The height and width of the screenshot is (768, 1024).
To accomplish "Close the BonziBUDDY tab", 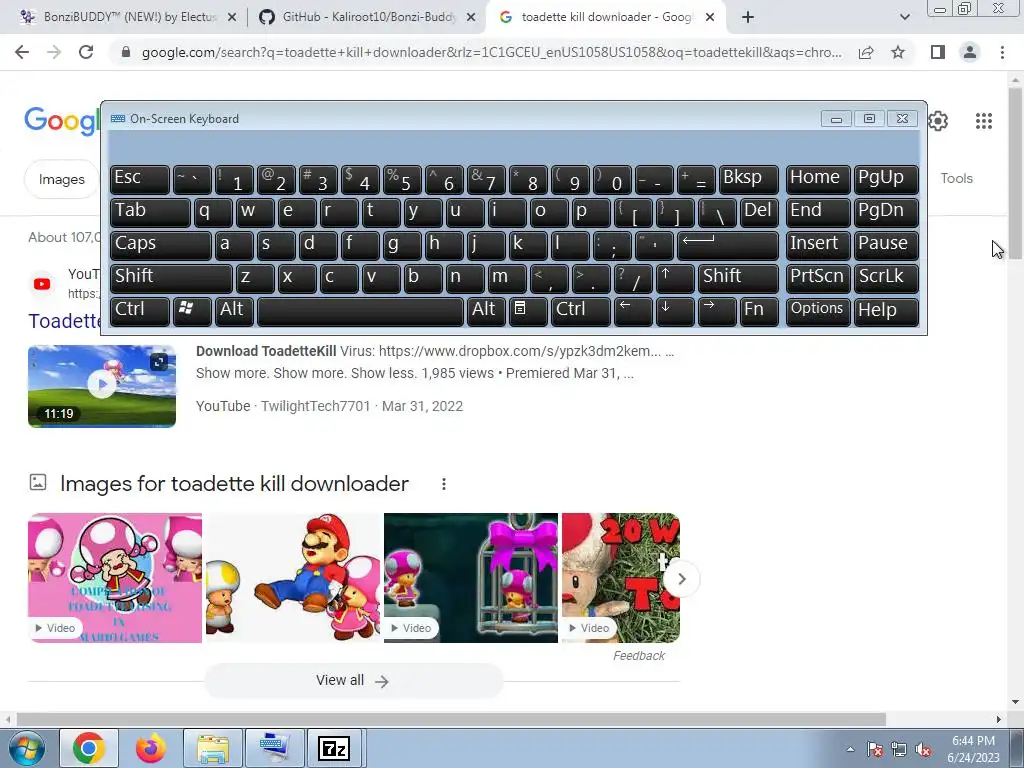I will (232, 18).
